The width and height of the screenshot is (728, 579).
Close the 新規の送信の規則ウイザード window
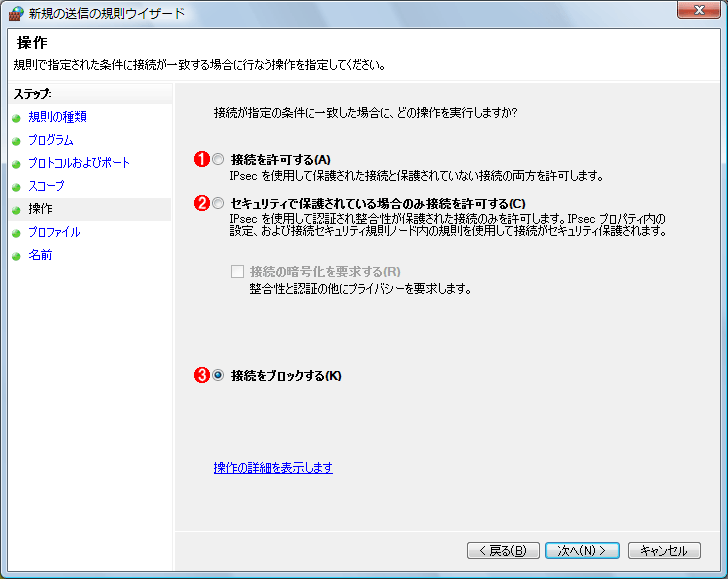pos(698,10)
